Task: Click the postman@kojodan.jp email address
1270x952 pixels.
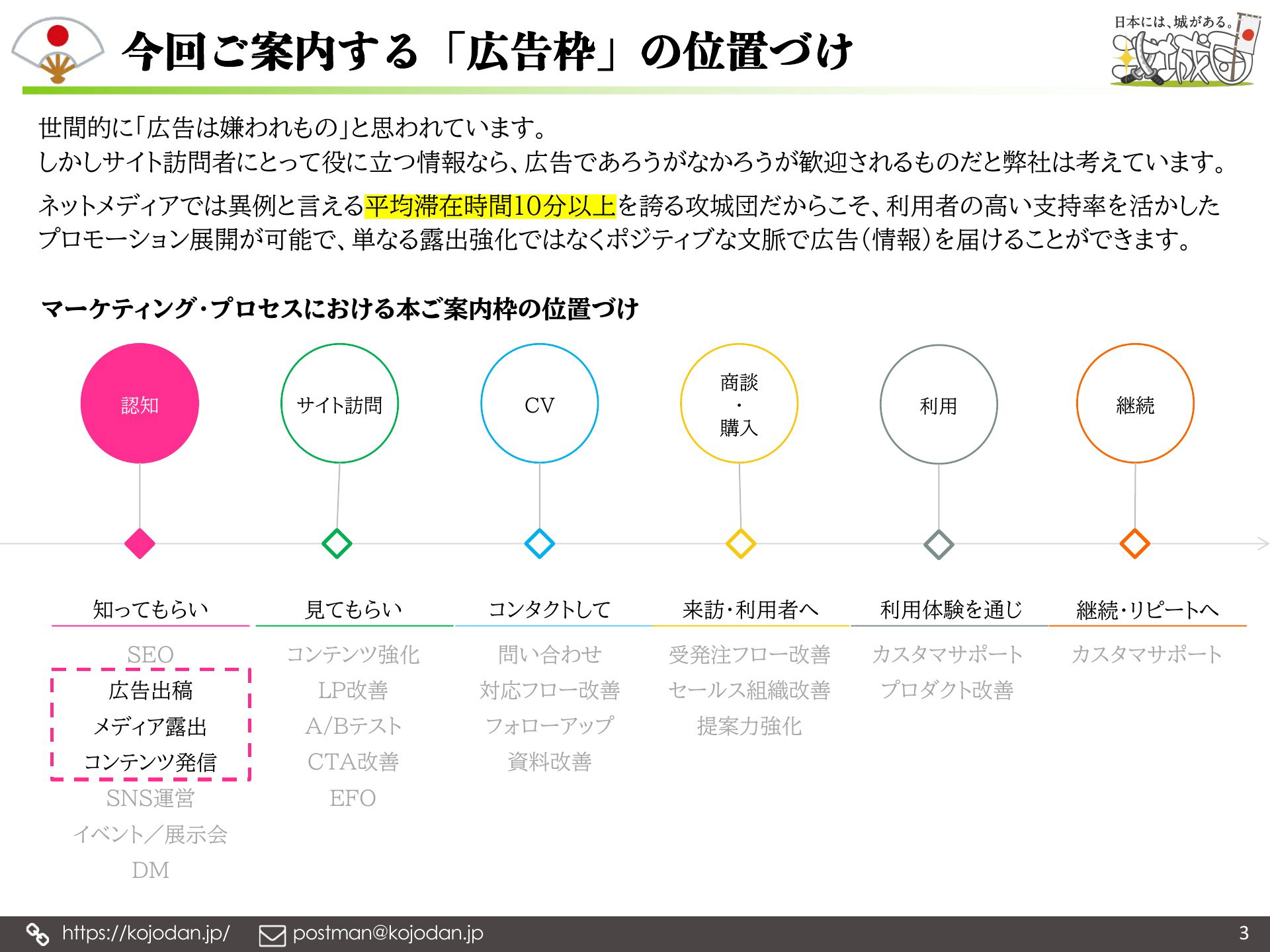Action: (388, 933)
